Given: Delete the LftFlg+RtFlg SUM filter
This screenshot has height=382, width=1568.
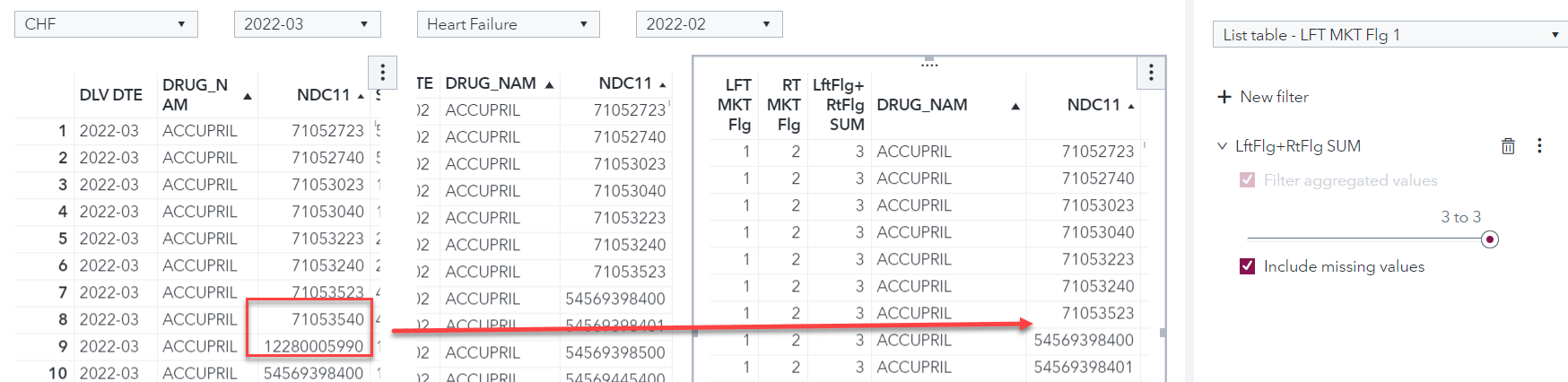Looking at the screenshot, I should (x=1508, y=146).
